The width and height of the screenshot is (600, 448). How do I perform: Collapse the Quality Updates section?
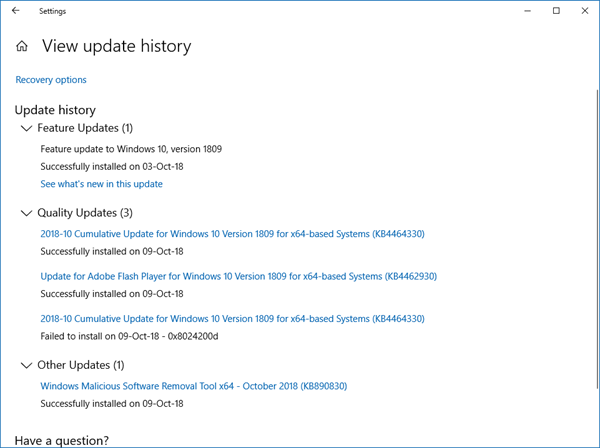tap(26, 213)
